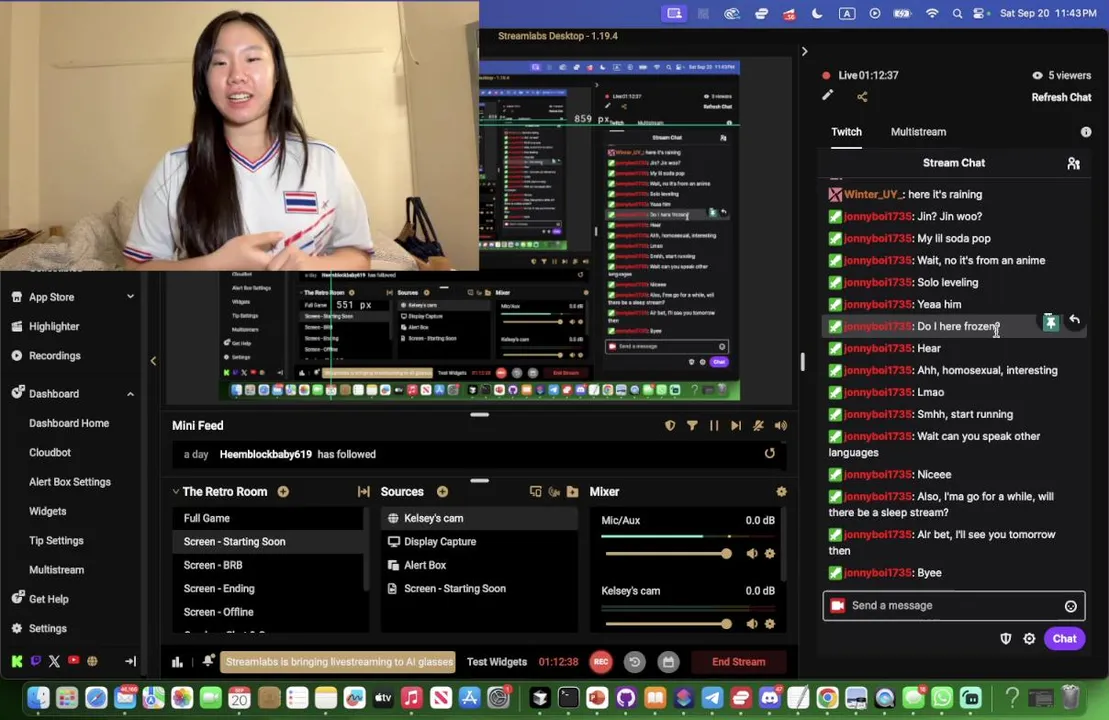This screenshot has width=1109, height=720.
Task: Open Alert Box Settings
Action: click(69, 482)
